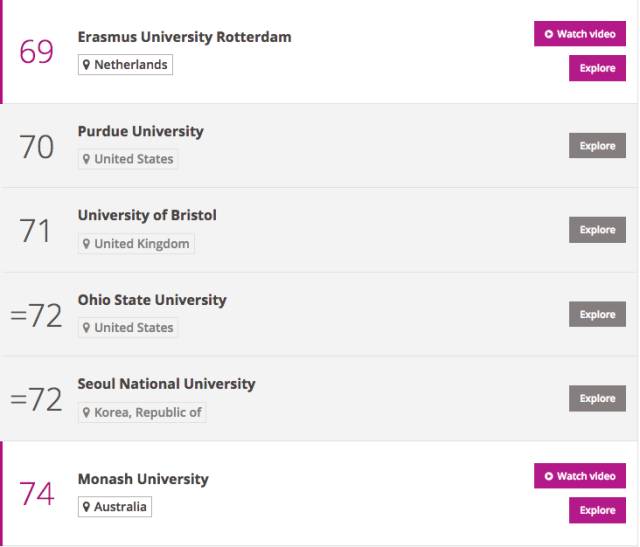The image size is (640, 547).
Task: Click Explore for University of Bristol
Action: coord(597,230)
